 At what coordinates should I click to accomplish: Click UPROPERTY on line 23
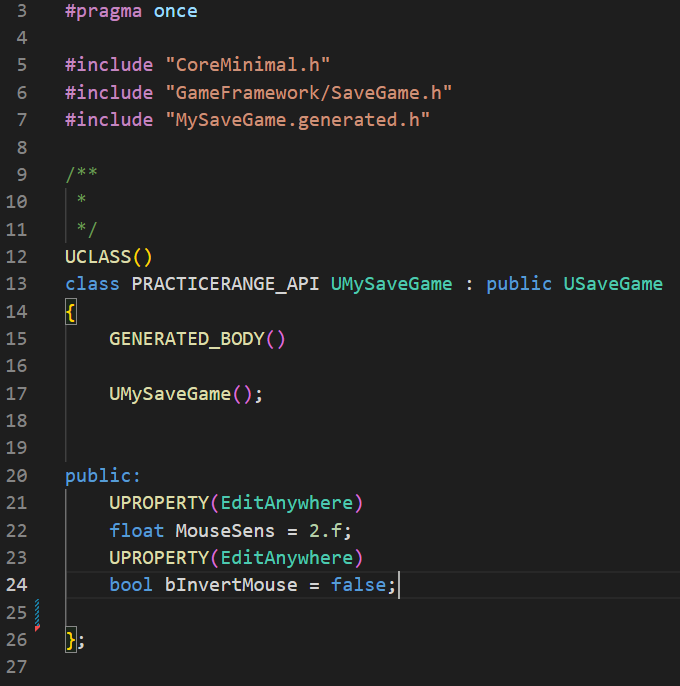[159, 558]
